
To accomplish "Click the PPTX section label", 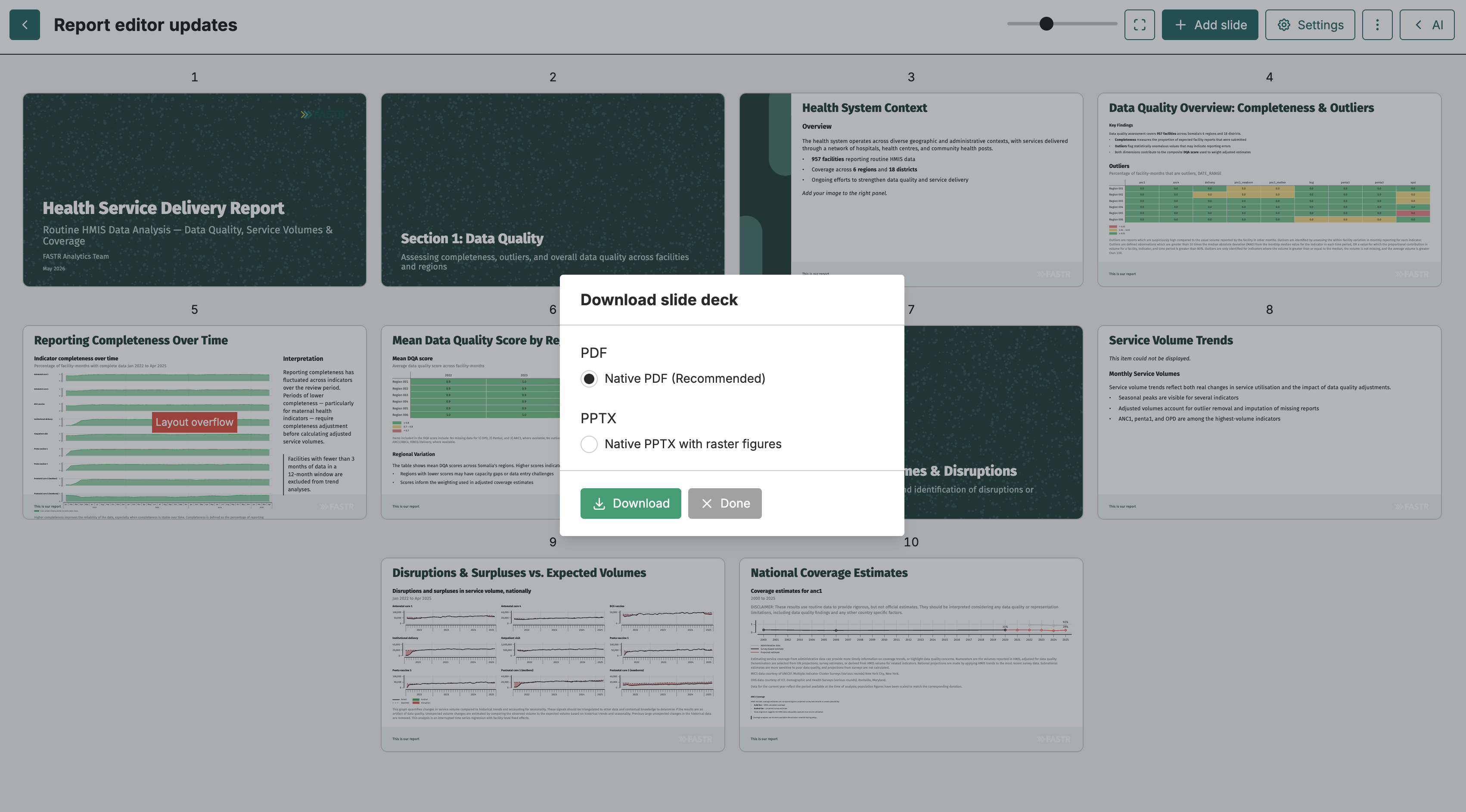I will [598, 418].
